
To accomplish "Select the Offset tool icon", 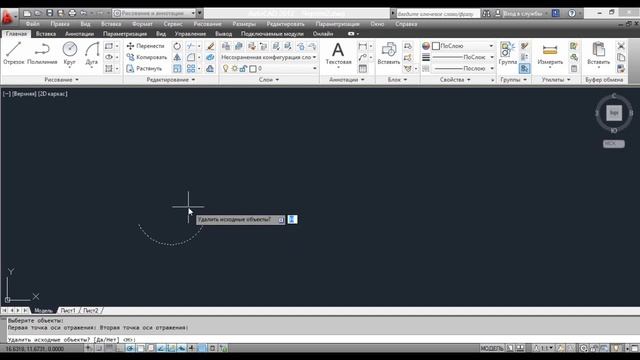I will coord(210,69).
